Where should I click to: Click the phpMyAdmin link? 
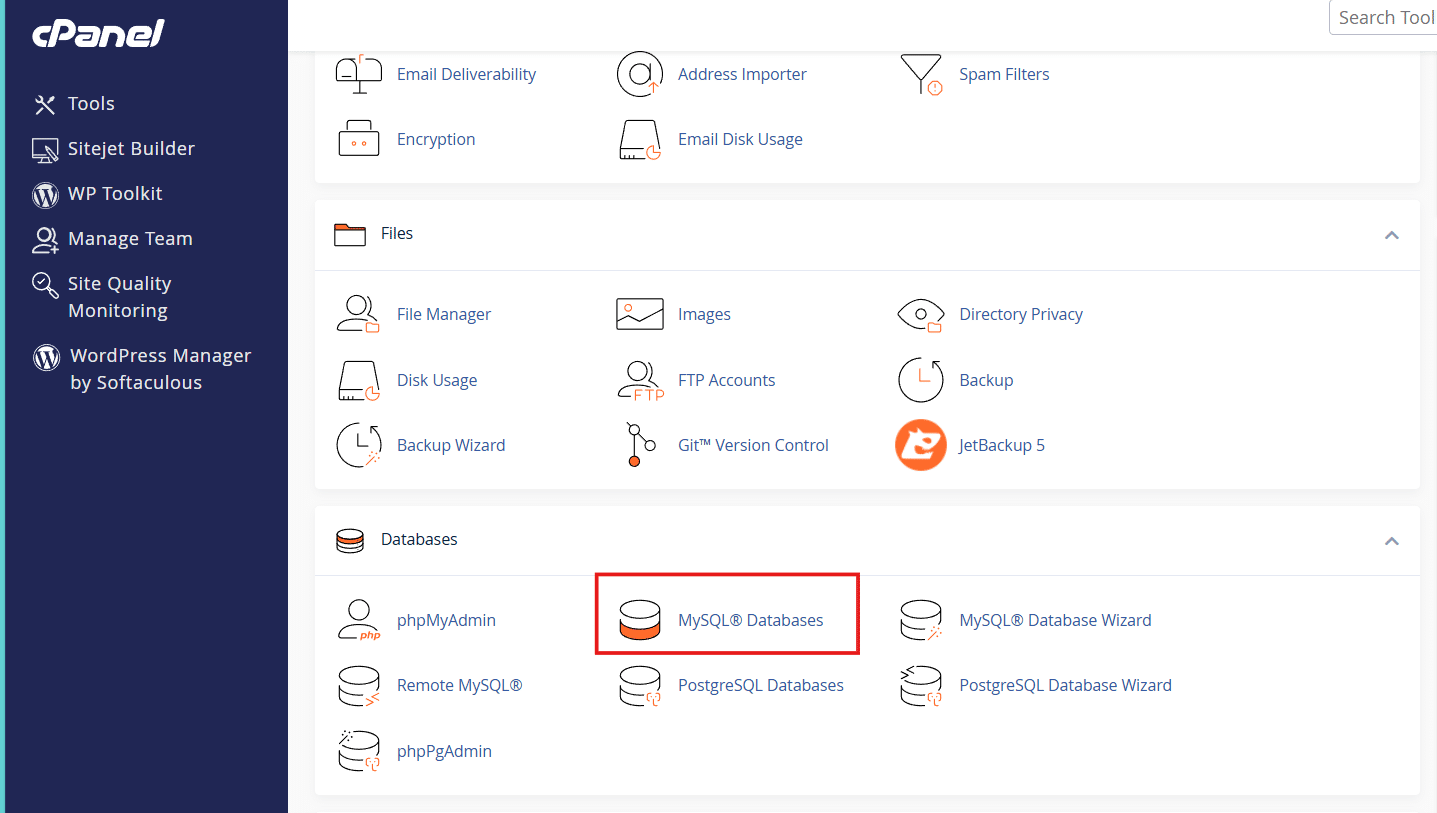pos(446,620)
